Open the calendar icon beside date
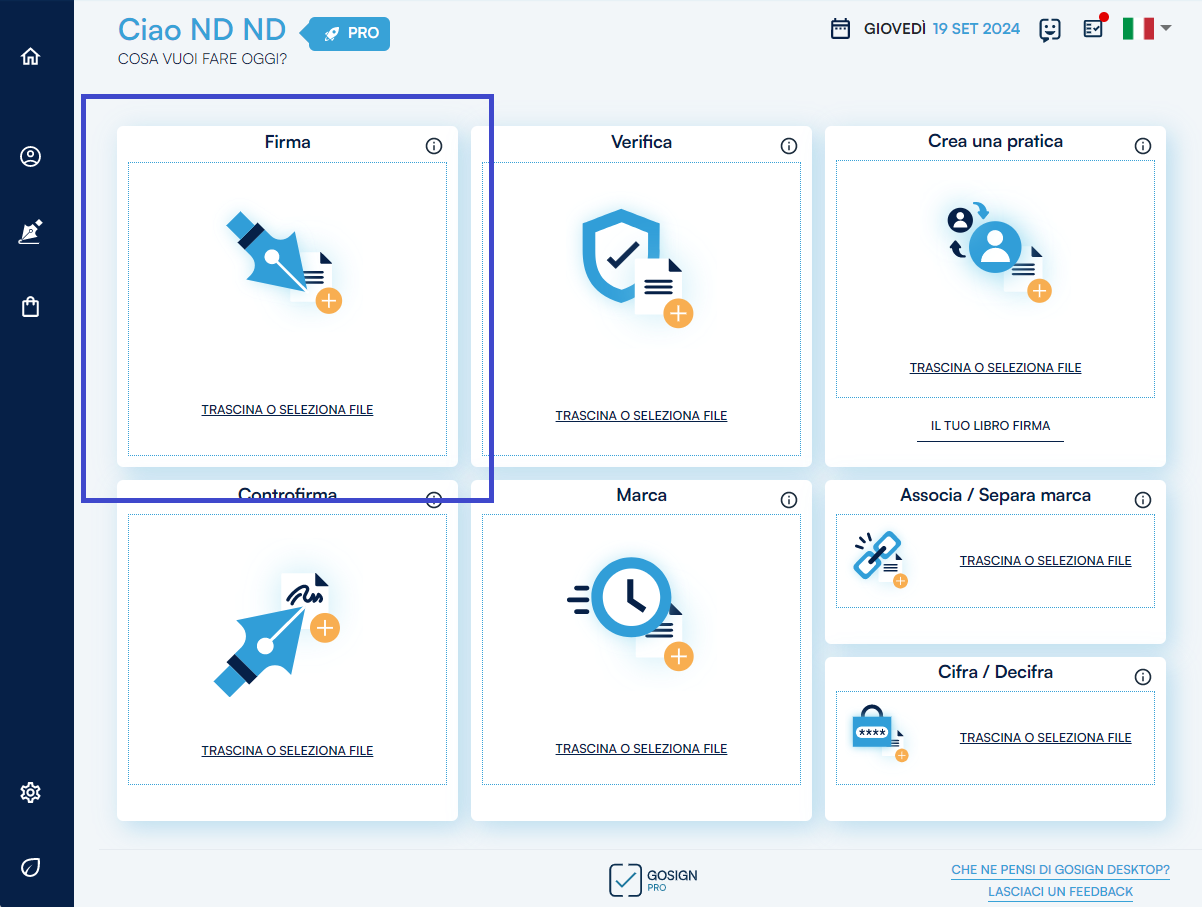The width and height of the screenshot is (1202, 907). click(841, 28)
